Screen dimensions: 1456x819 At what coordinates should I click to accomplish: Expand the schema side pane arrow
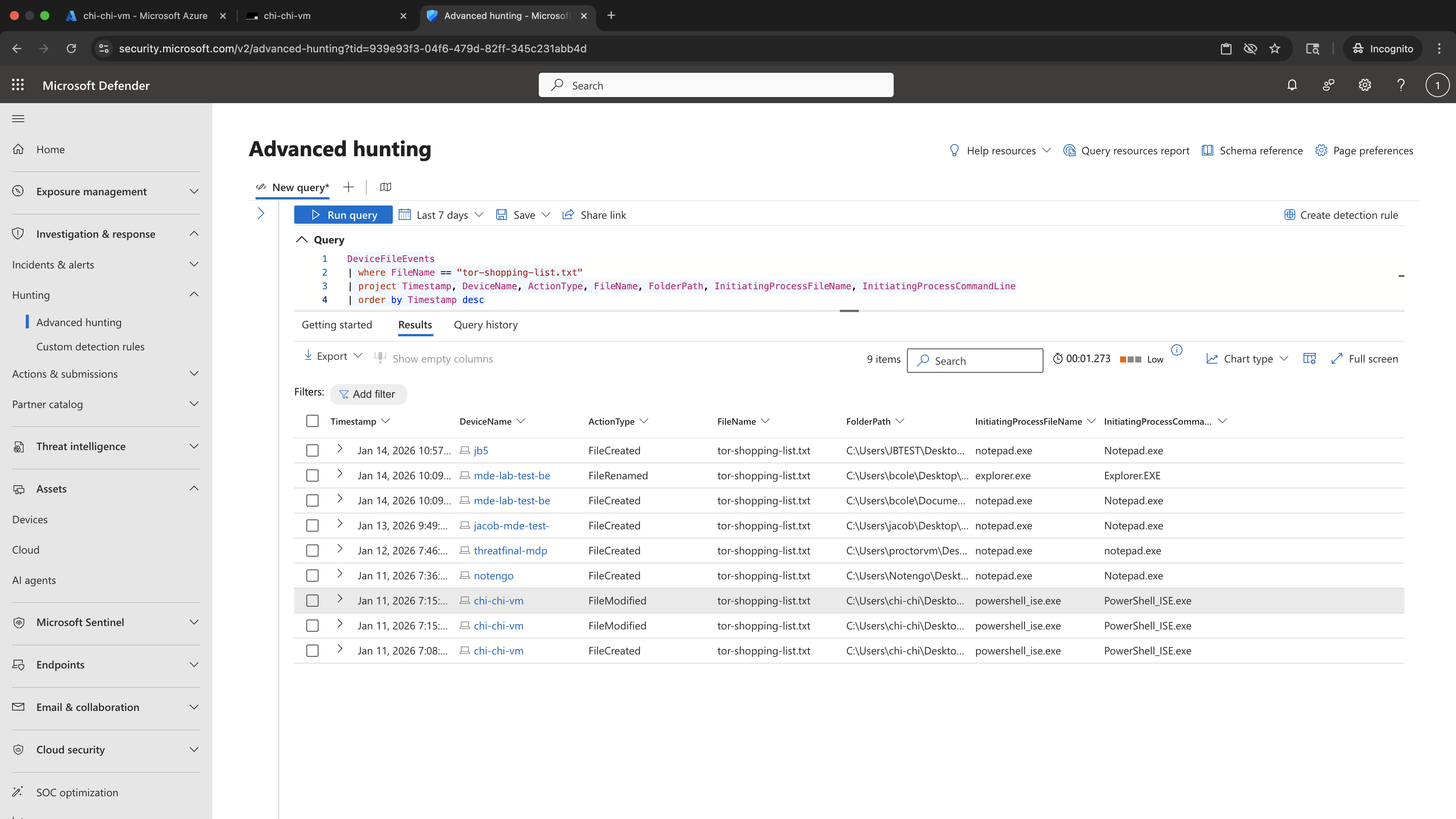tap(261, 213)
